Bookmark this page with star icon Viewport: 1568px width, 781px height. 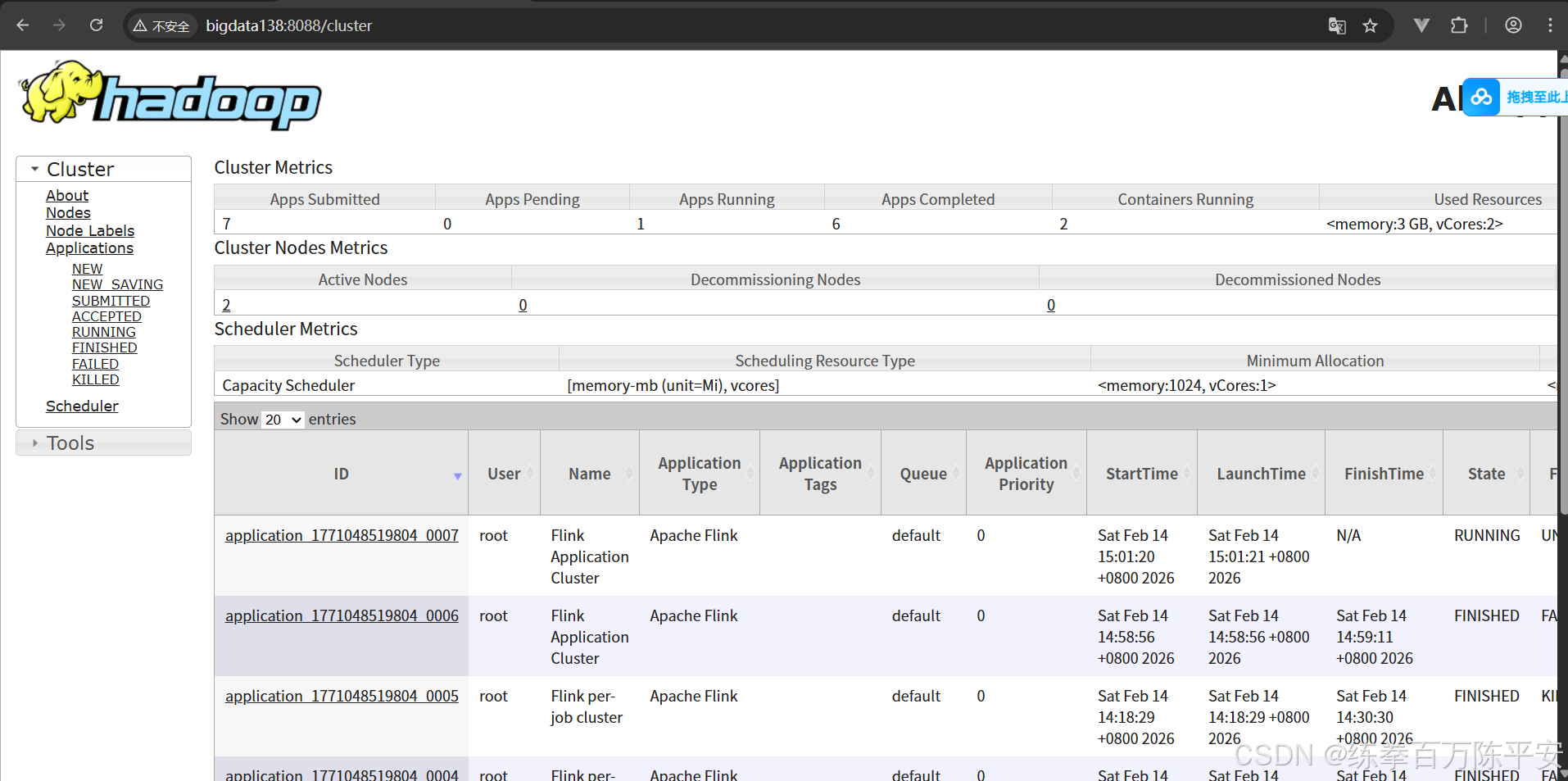pos(1370,25)
